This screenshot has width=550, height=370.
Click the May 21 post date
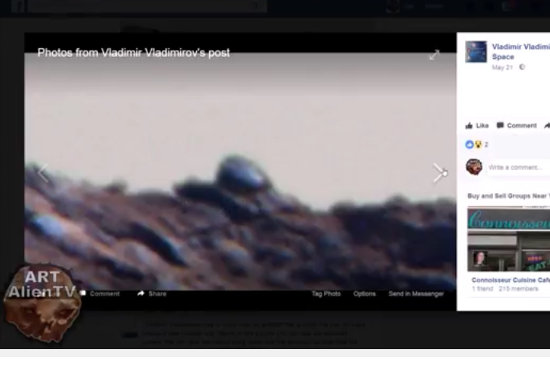coord(502,67)
